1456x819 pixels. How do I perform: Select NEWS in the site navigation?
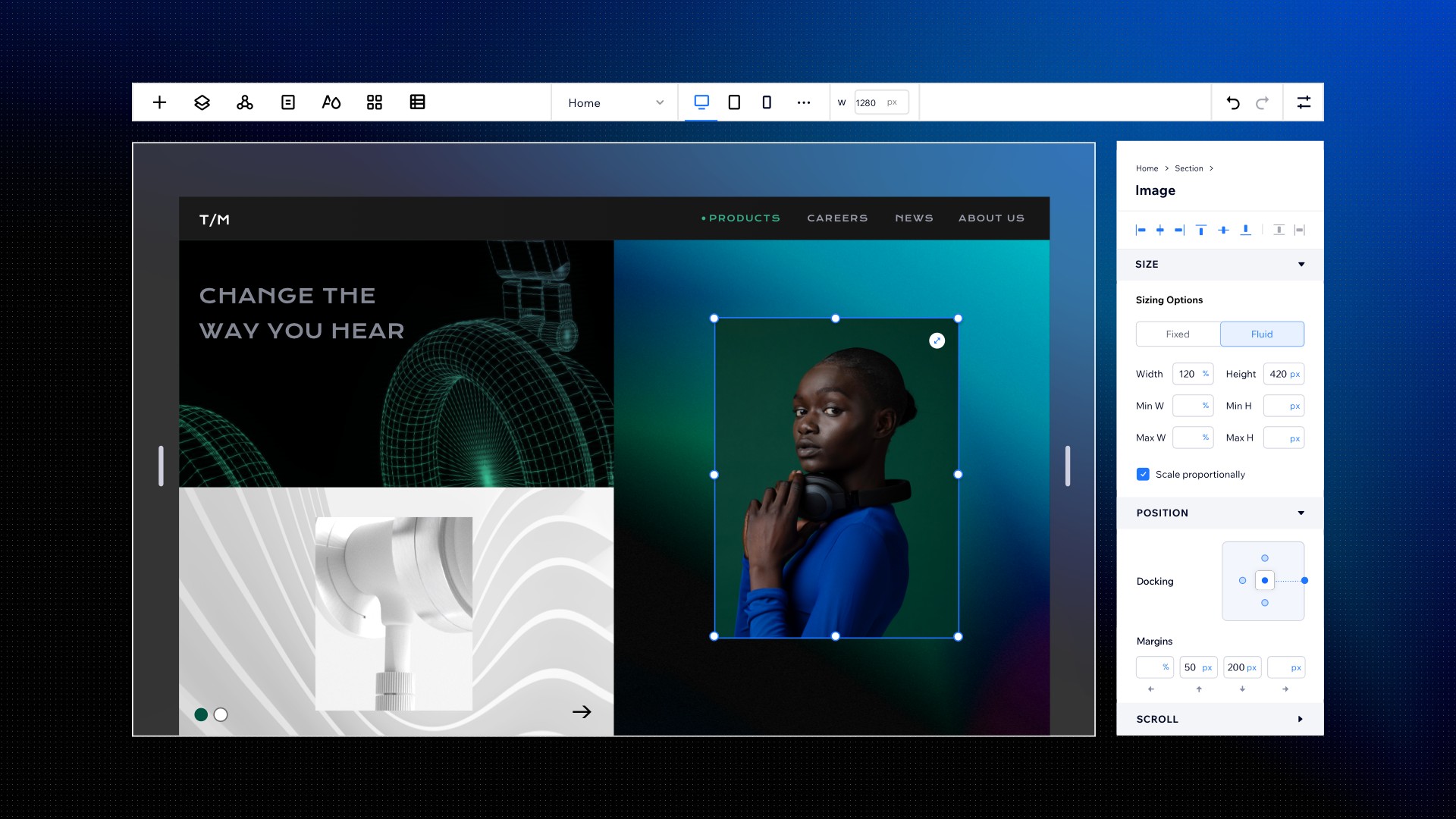[914, 218]
